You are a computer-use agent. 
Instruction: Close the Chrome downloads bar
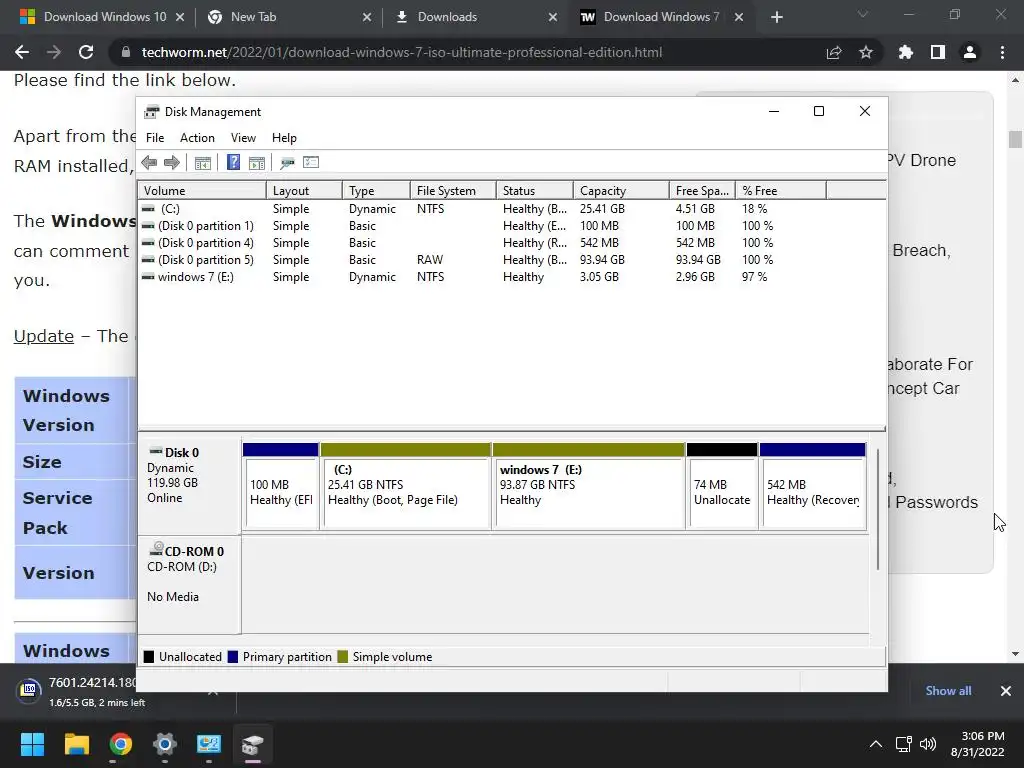(1006, 691)
